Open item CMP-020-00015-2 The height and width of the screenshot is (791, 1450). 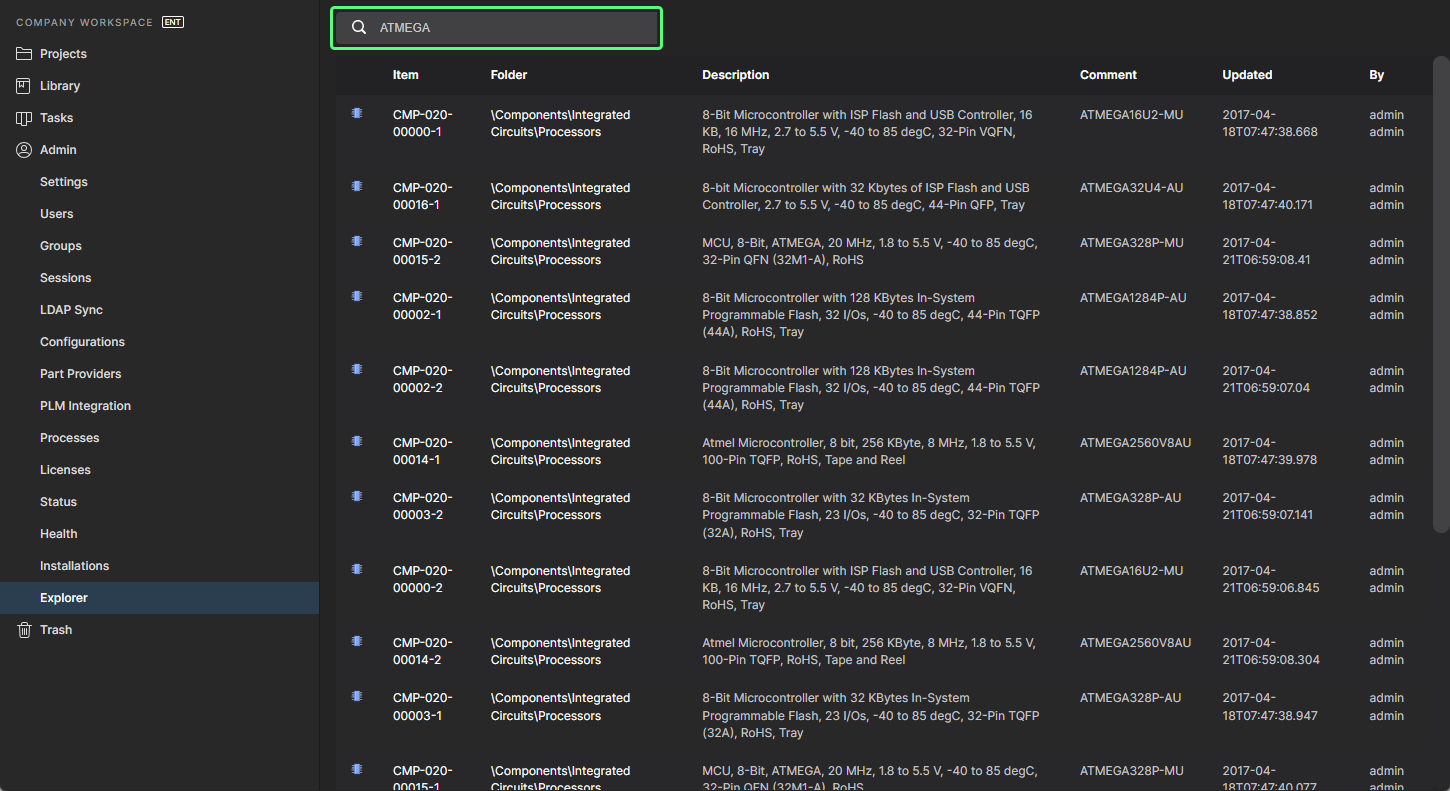(x=422, y=251)
